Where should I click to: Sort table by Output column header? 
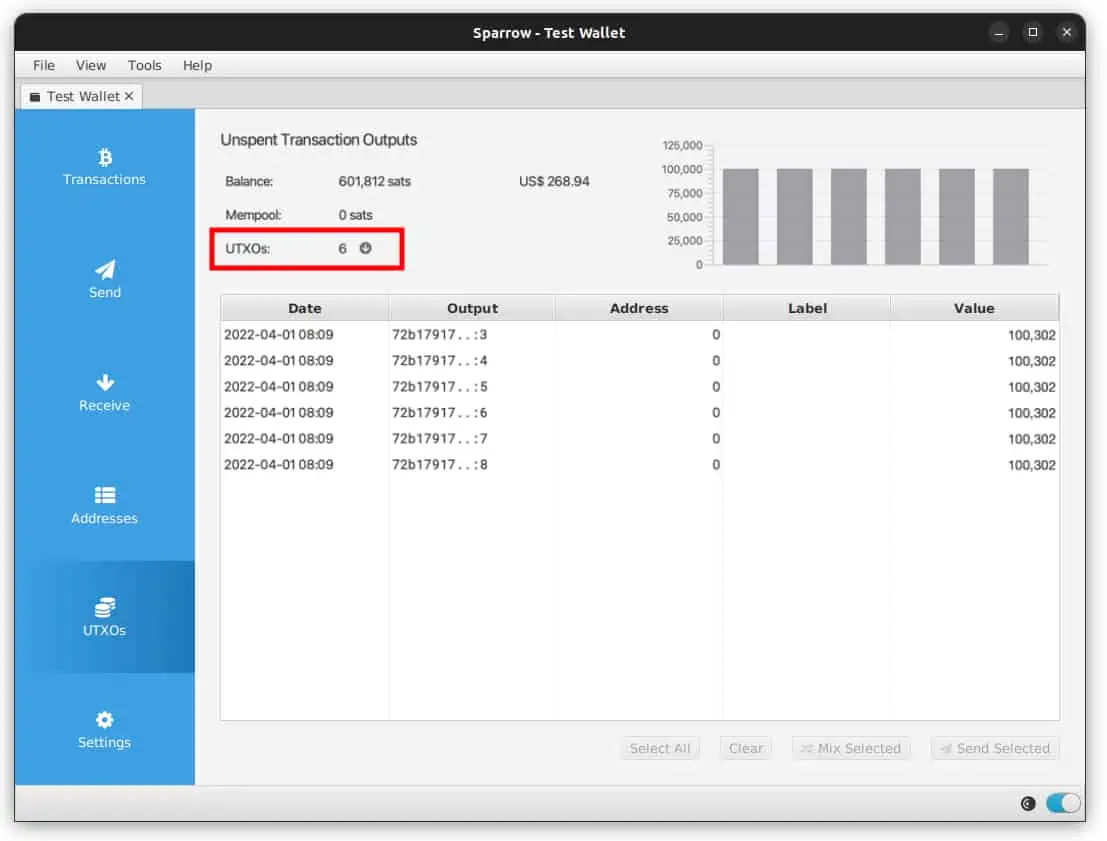(472, 308)
